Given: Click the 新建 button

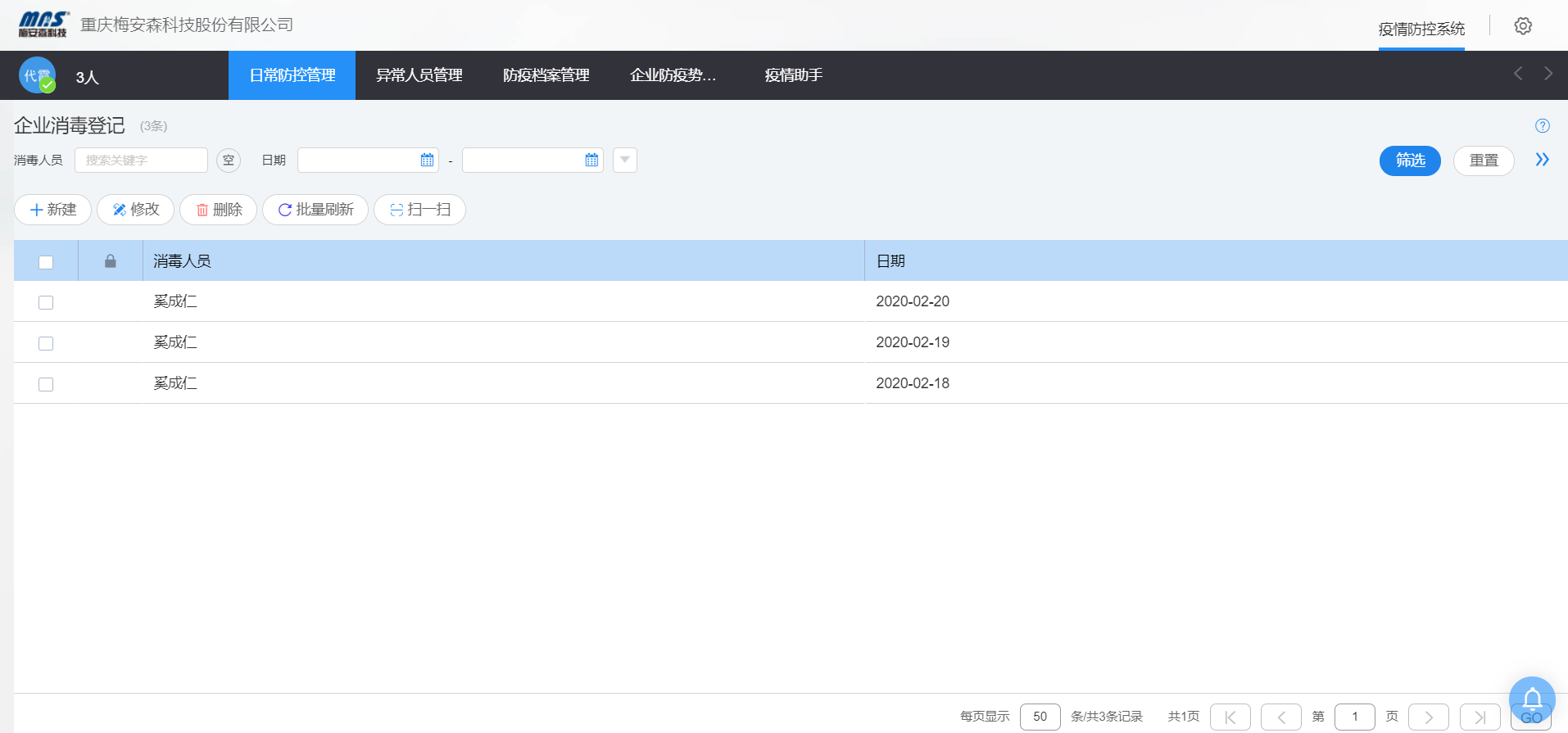Looking at the screenshot, I should (x=52, y=210).
